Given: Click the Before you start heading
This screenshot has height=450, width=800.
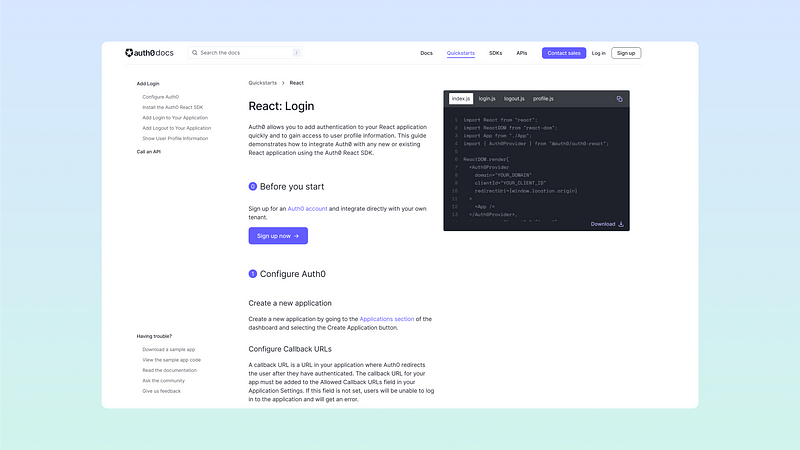Looking at the screenshot, I should point(292,187).
